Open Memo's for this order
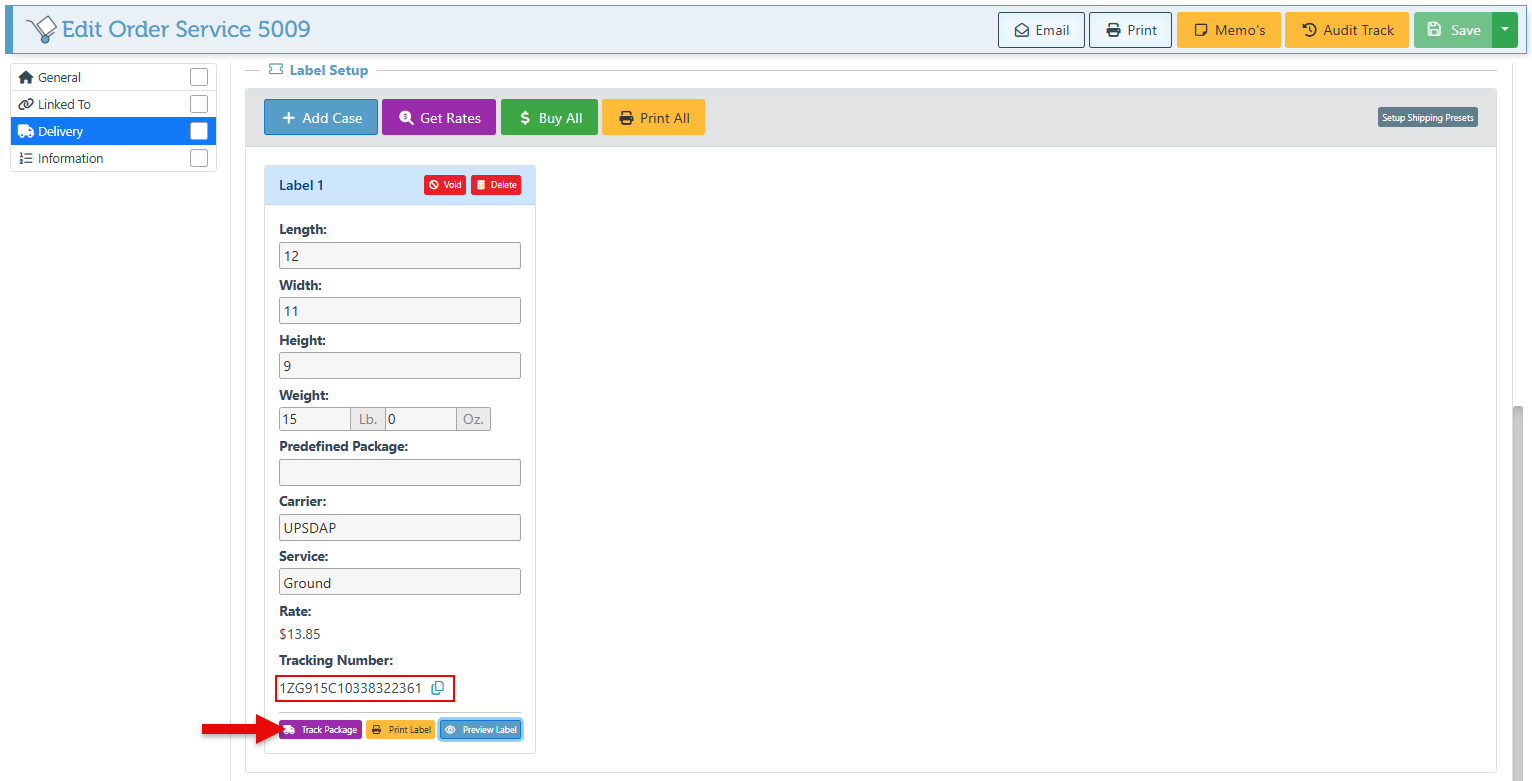The height and width of the screenshot is (781, 1532). tap(1229, 30)
